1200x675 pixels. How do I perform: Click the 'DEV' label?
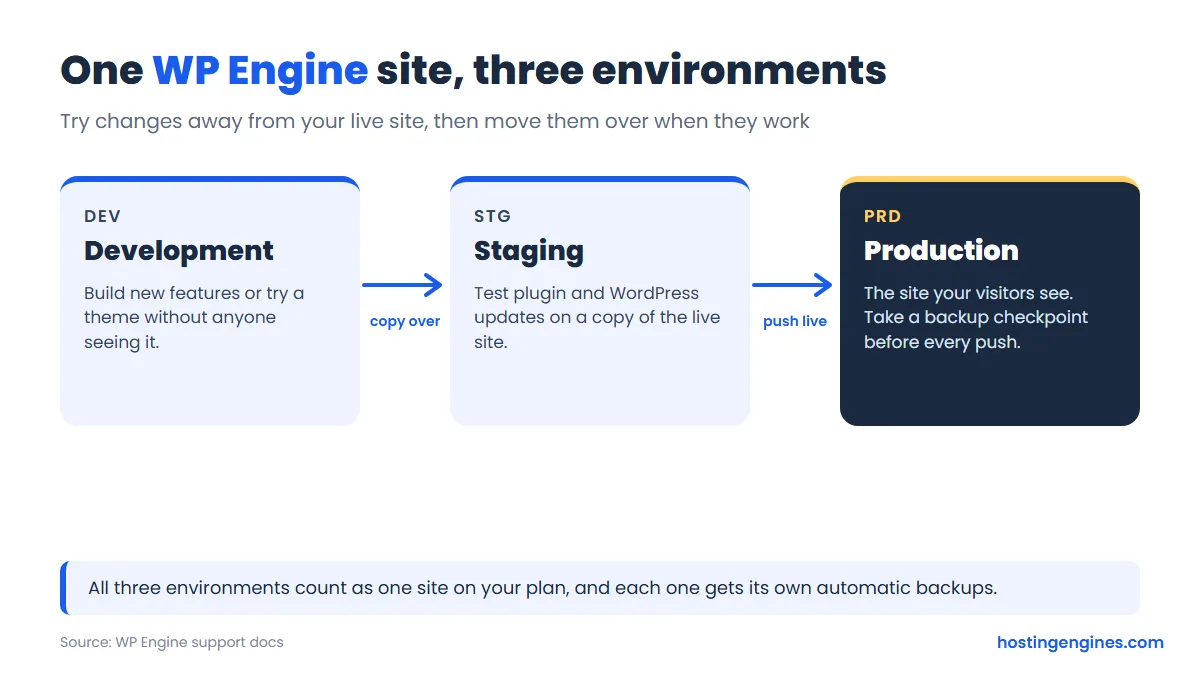pyautogui.click(x=102, y=216)
